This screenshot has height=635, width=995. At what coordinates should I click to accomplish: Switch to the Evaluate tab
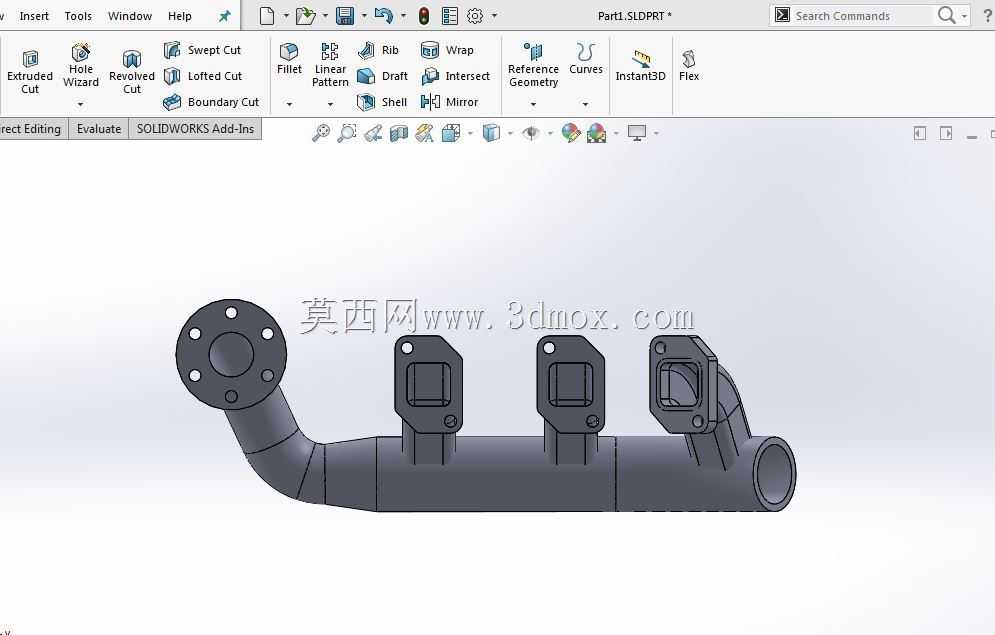click(98, 129)
